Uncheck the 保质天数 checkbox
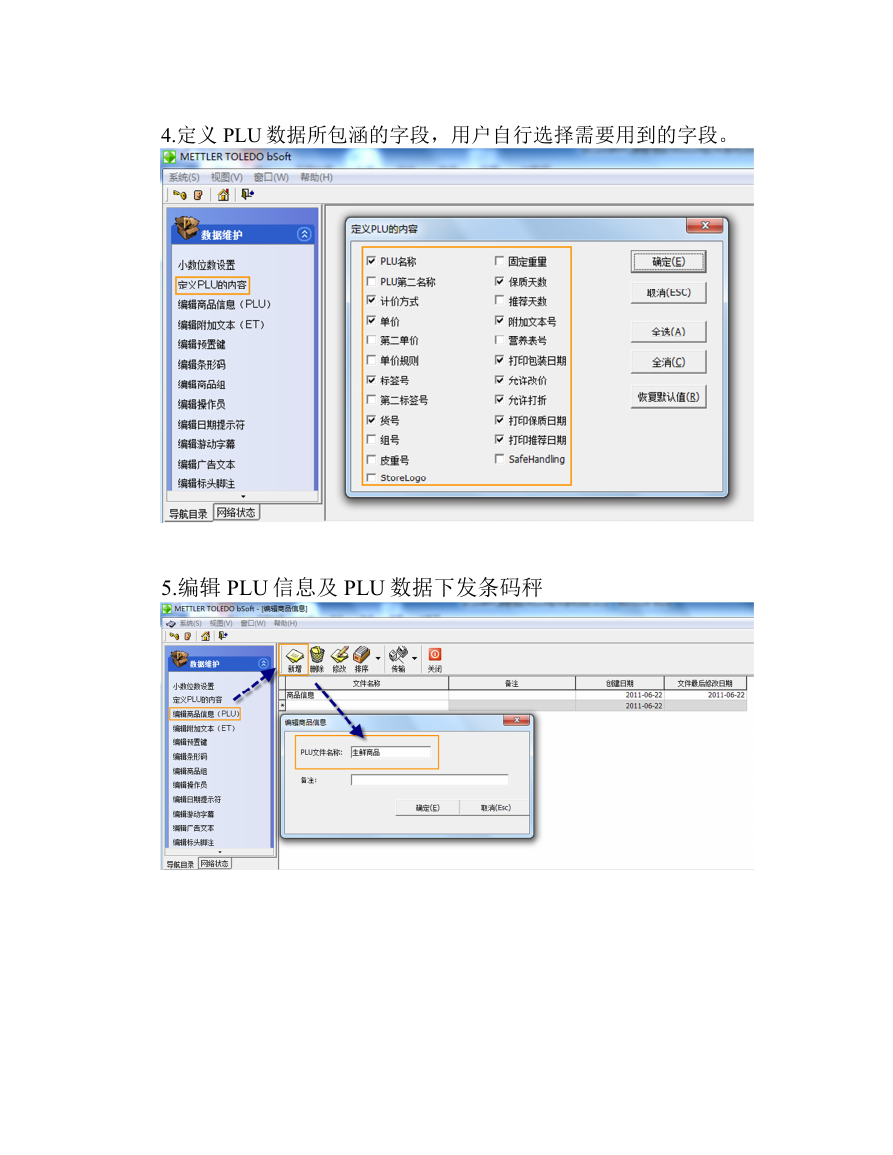893x1155 pixels. pos(500,281)
